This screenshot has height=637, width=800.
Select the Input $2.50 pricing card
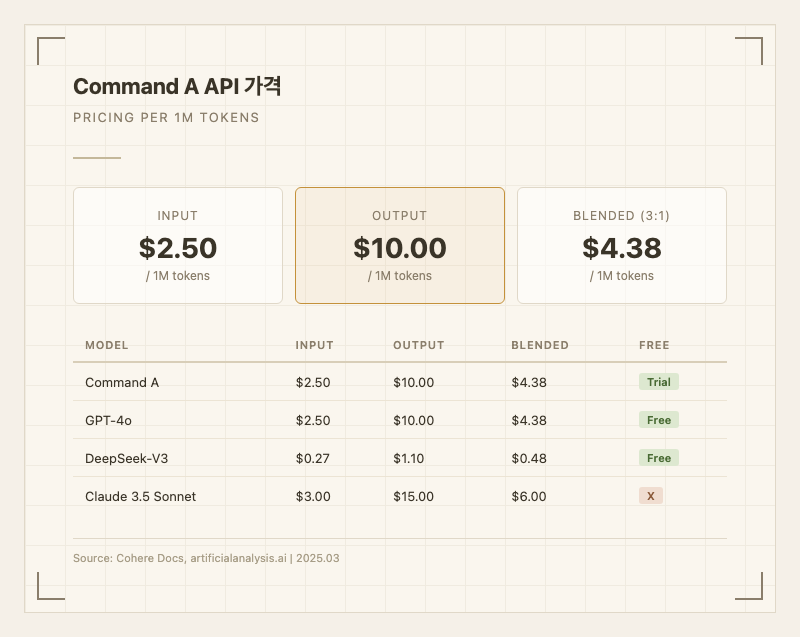pos(178,245)
